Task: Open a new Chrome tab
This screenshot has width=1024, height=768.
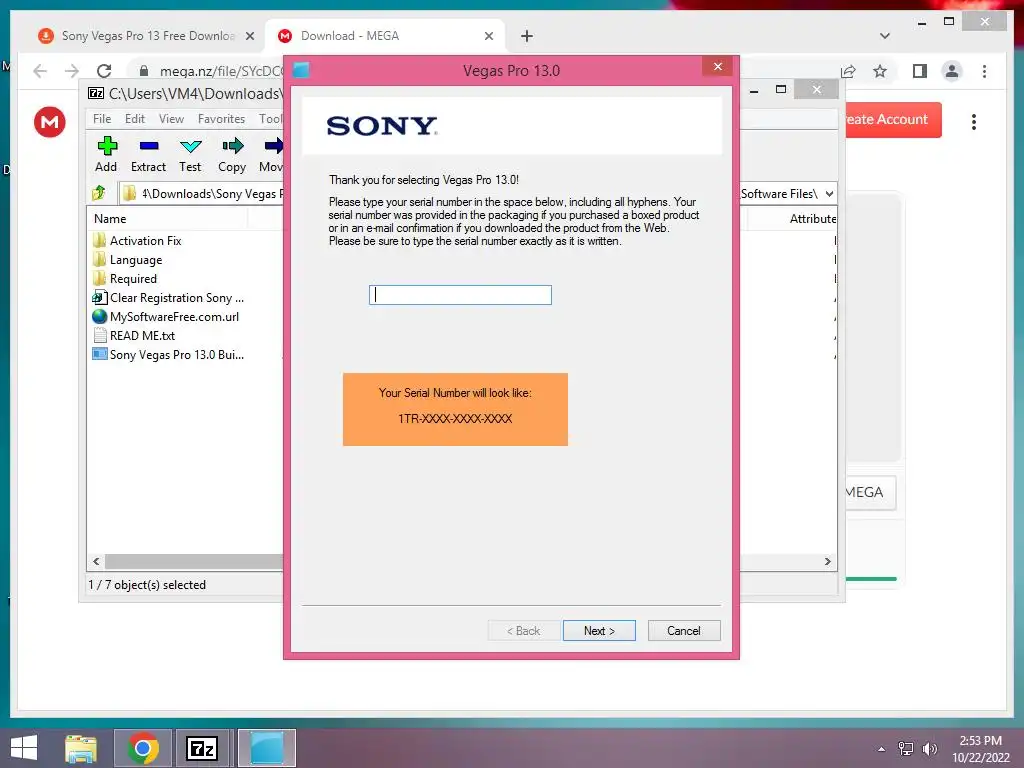Action: point(527,37)
